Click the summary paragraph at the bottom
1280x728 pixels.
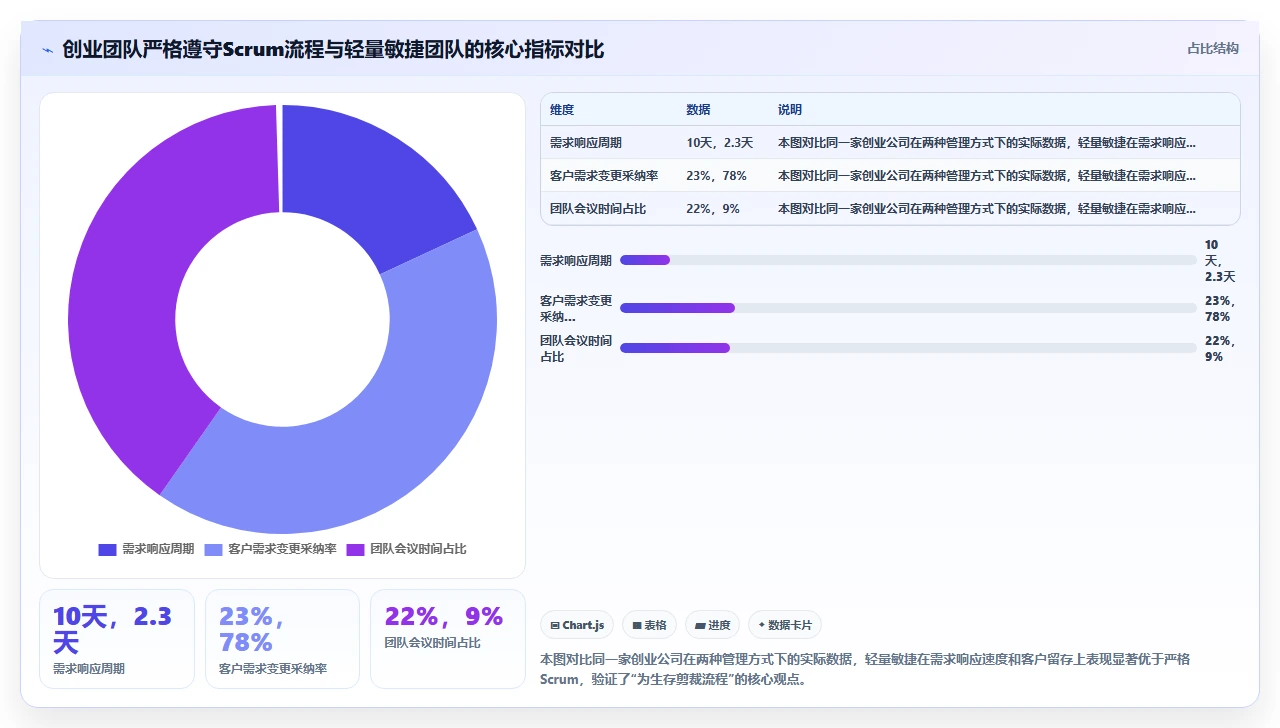[864, 669]
